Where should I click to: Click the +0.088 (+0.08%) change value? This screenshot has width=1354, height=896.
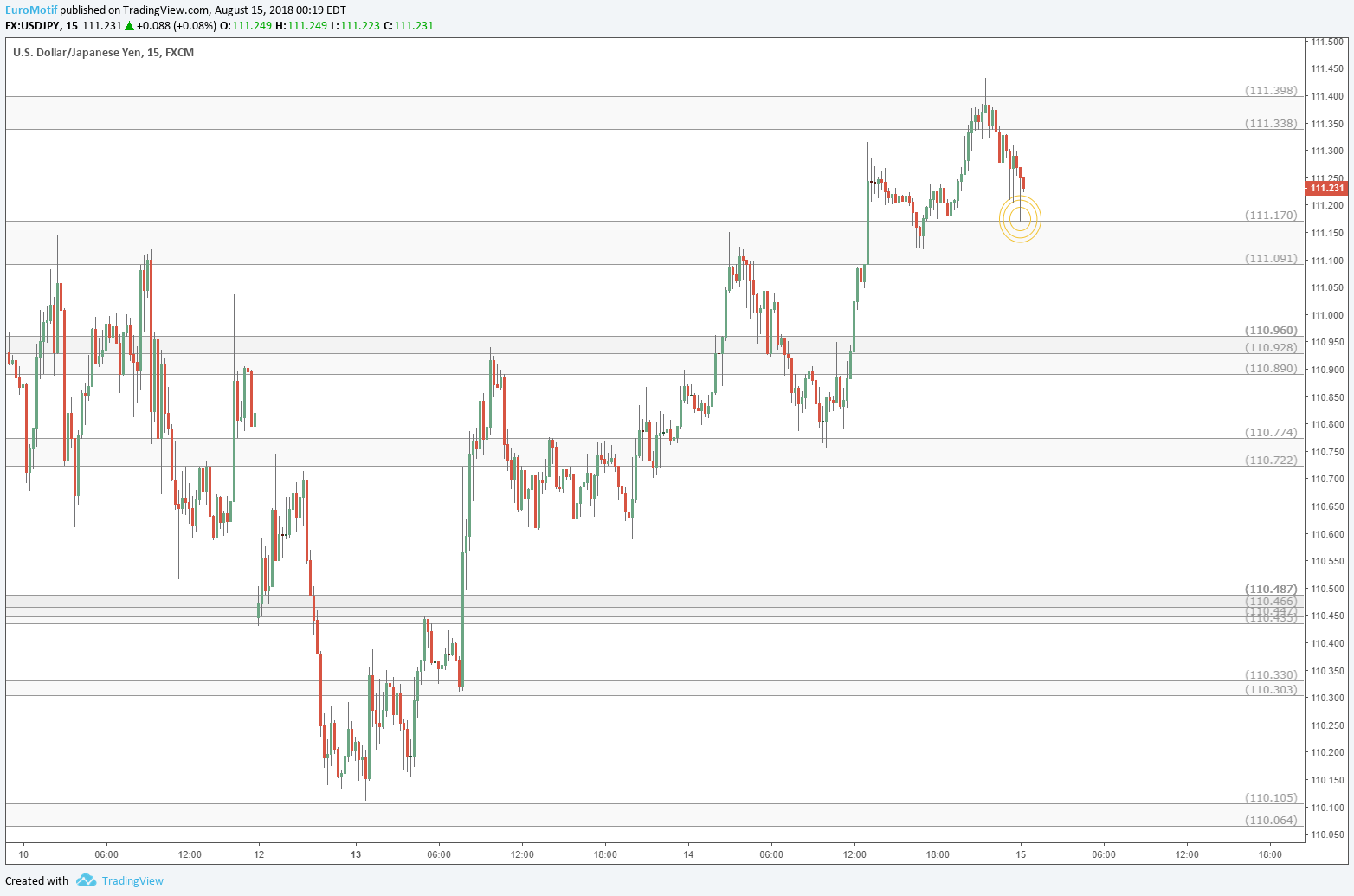(x=176, y=25)
